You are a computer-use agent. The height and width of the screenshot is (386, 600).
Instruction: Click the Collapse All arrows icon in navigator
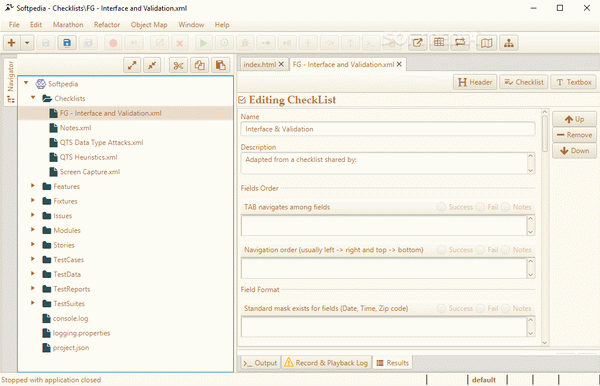[x=152, y=65]
